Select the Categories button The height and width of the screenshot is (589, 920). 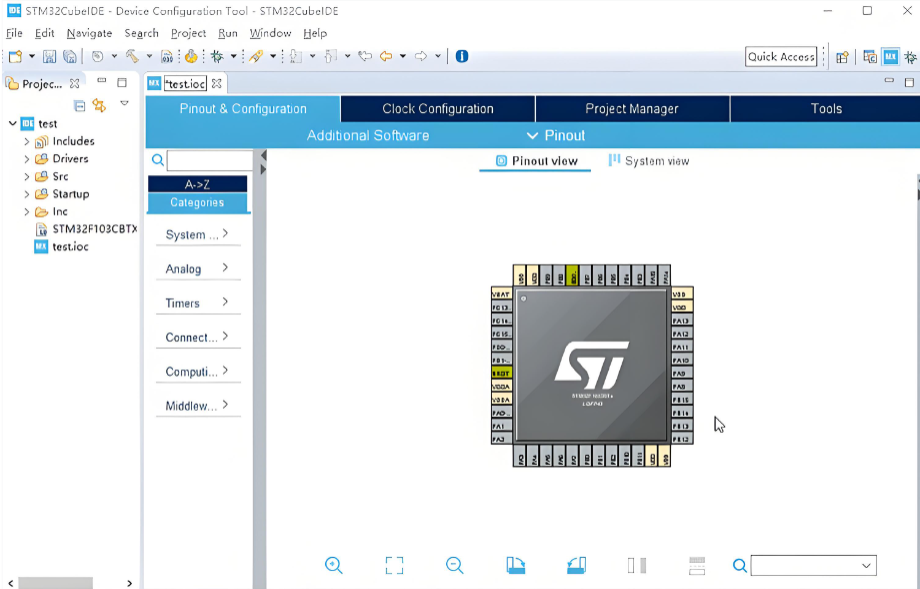pos(197,202)
